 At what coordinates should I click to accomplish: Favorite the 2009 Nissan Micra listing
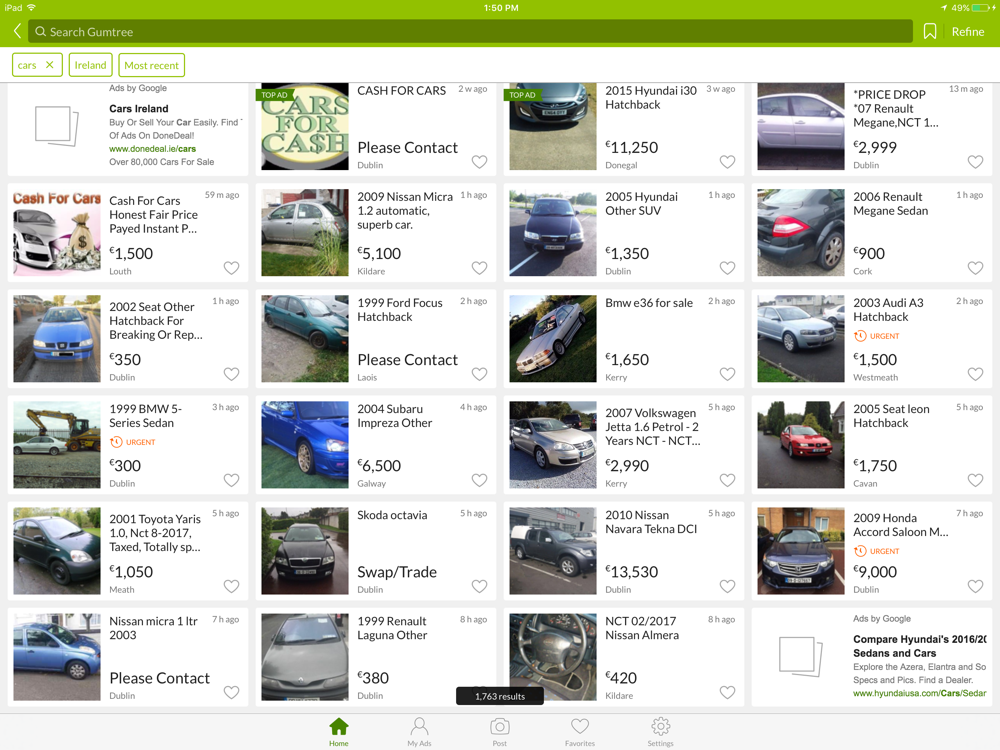[479, 268]
